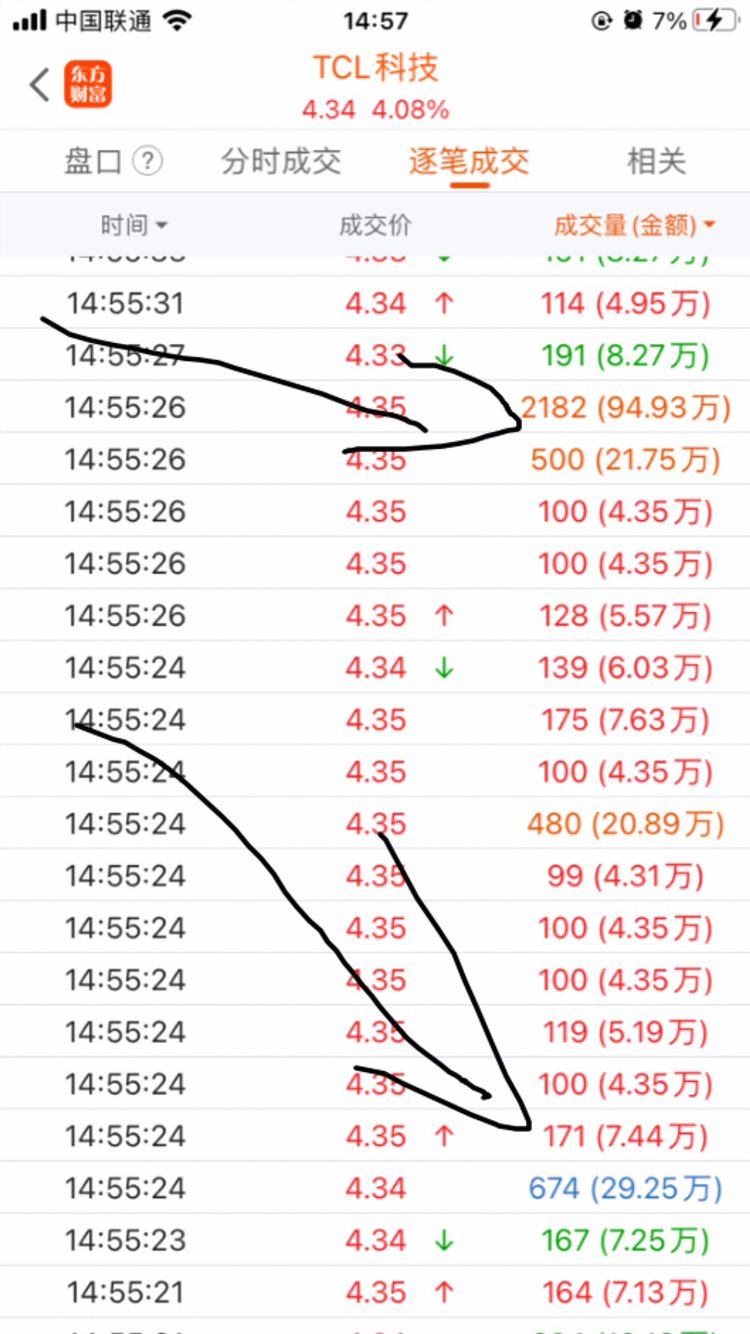Tap the volume 480 (20.89万)
750x1334 pixels.
coord(626,823)
